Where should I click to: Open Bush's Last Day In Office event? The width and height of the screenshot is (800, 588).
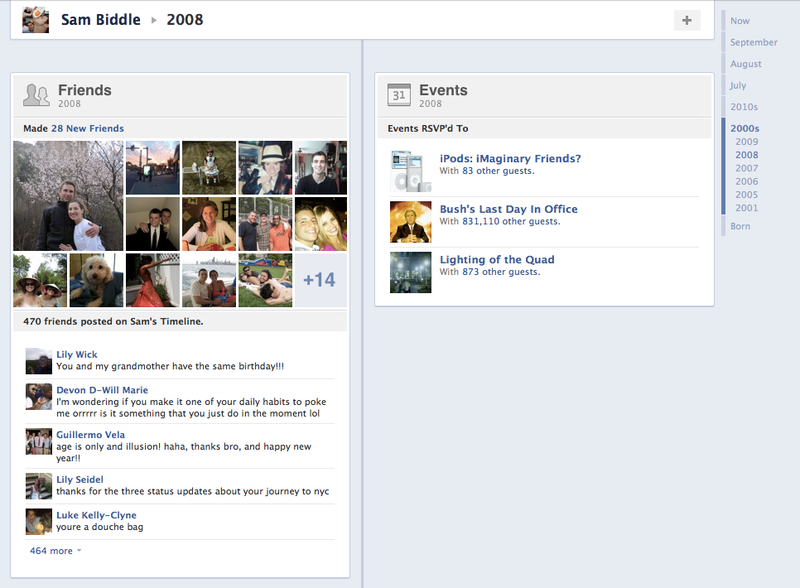click(x=509, y=209)
